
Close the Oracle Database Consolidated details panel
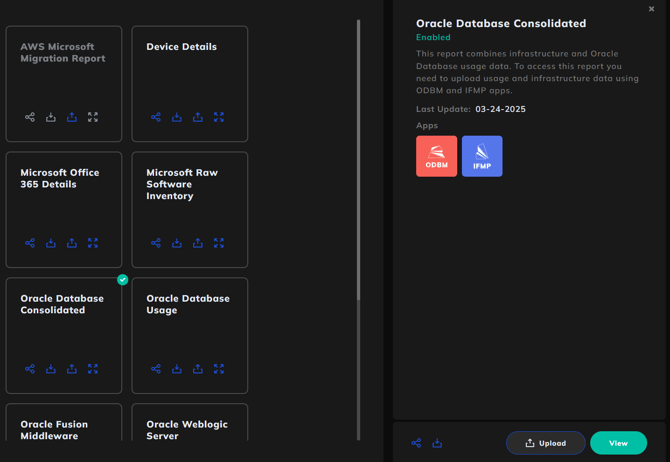point(651,9)
